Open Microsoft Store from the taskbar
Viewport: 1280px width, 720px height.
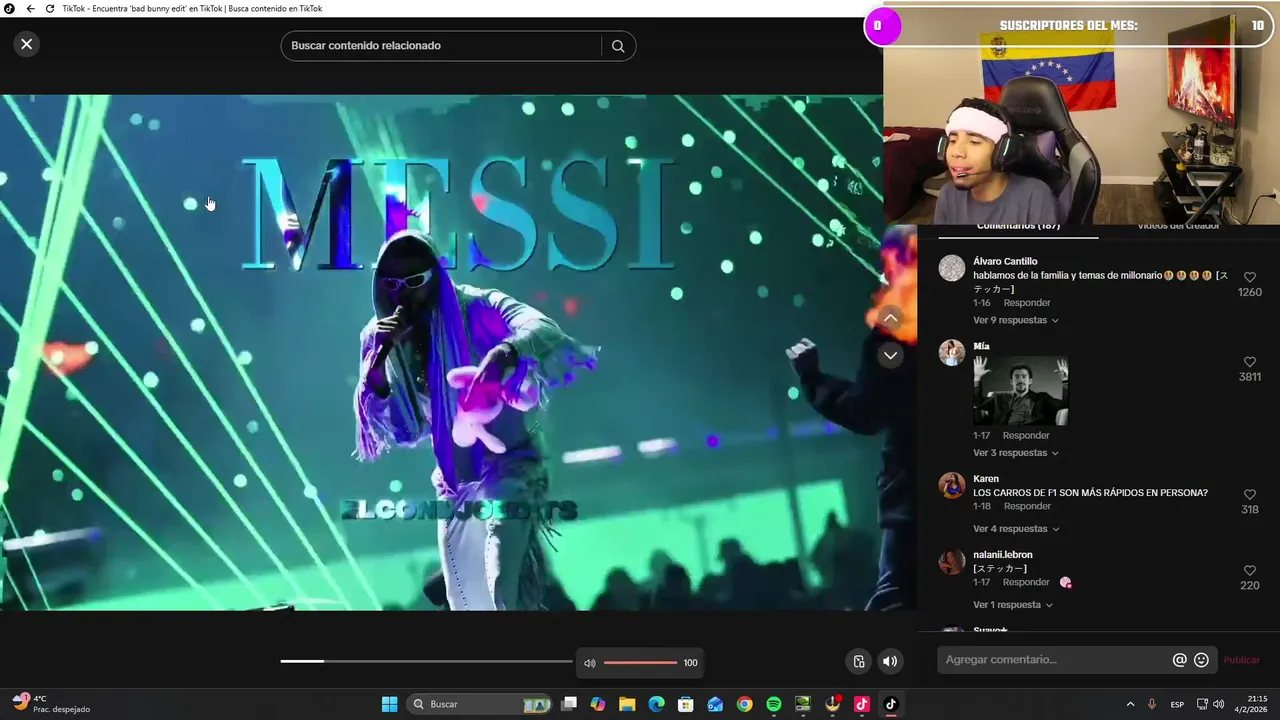pyautogui.click(x=686, y=704)
